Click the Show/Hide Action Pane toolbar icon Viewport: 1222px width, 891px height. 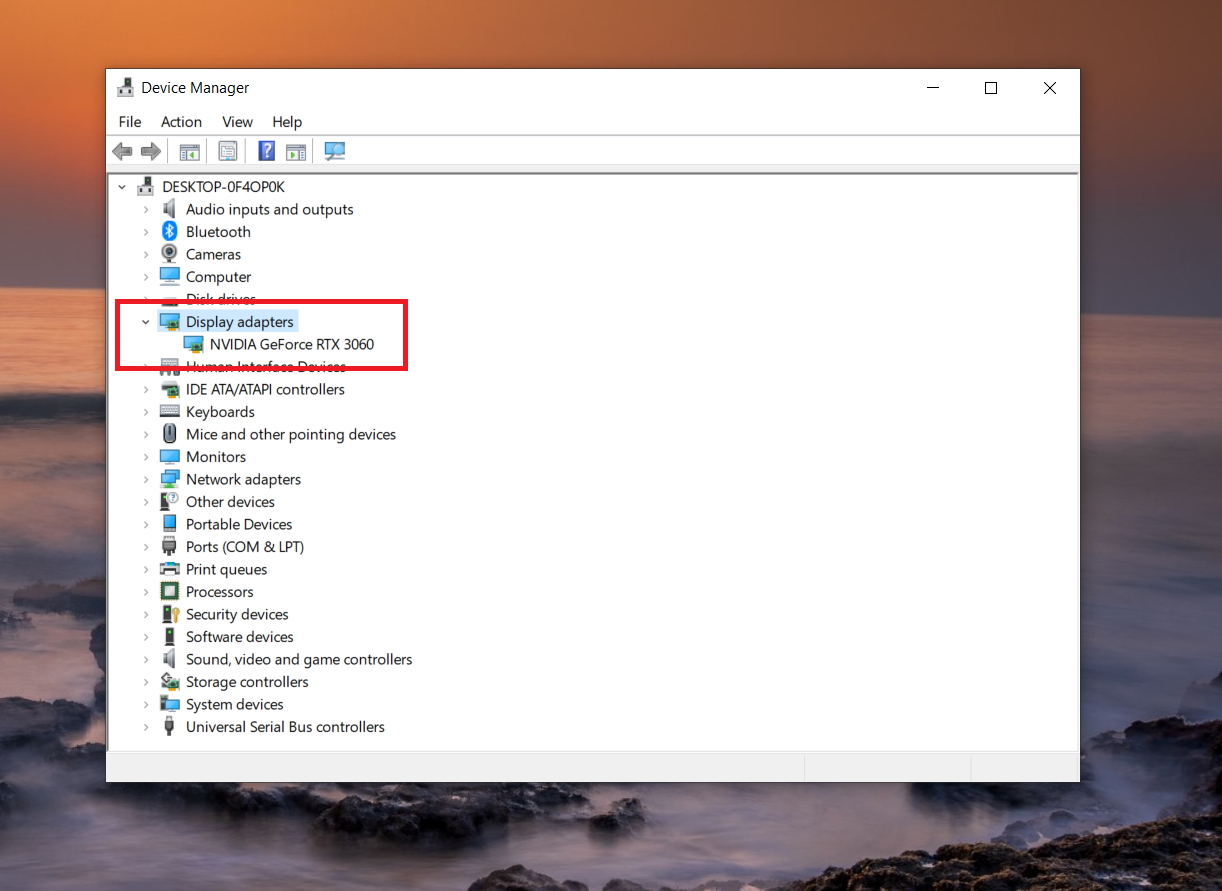pos(296,152)
